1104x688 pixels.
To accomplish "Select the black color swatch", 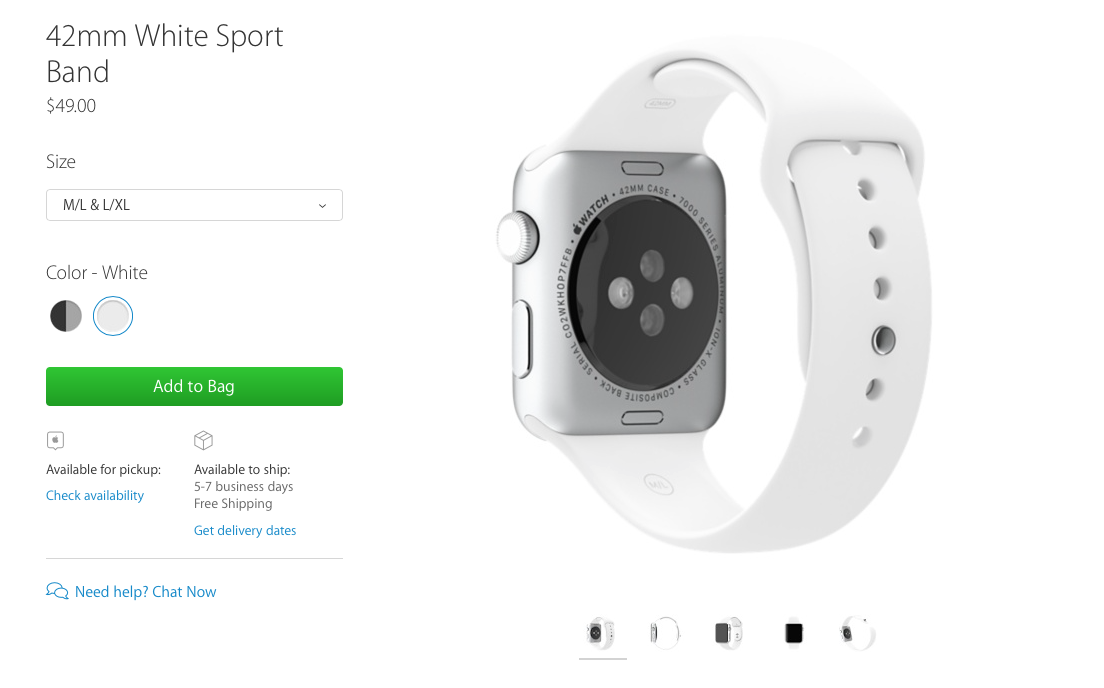I will pos(66,316).
